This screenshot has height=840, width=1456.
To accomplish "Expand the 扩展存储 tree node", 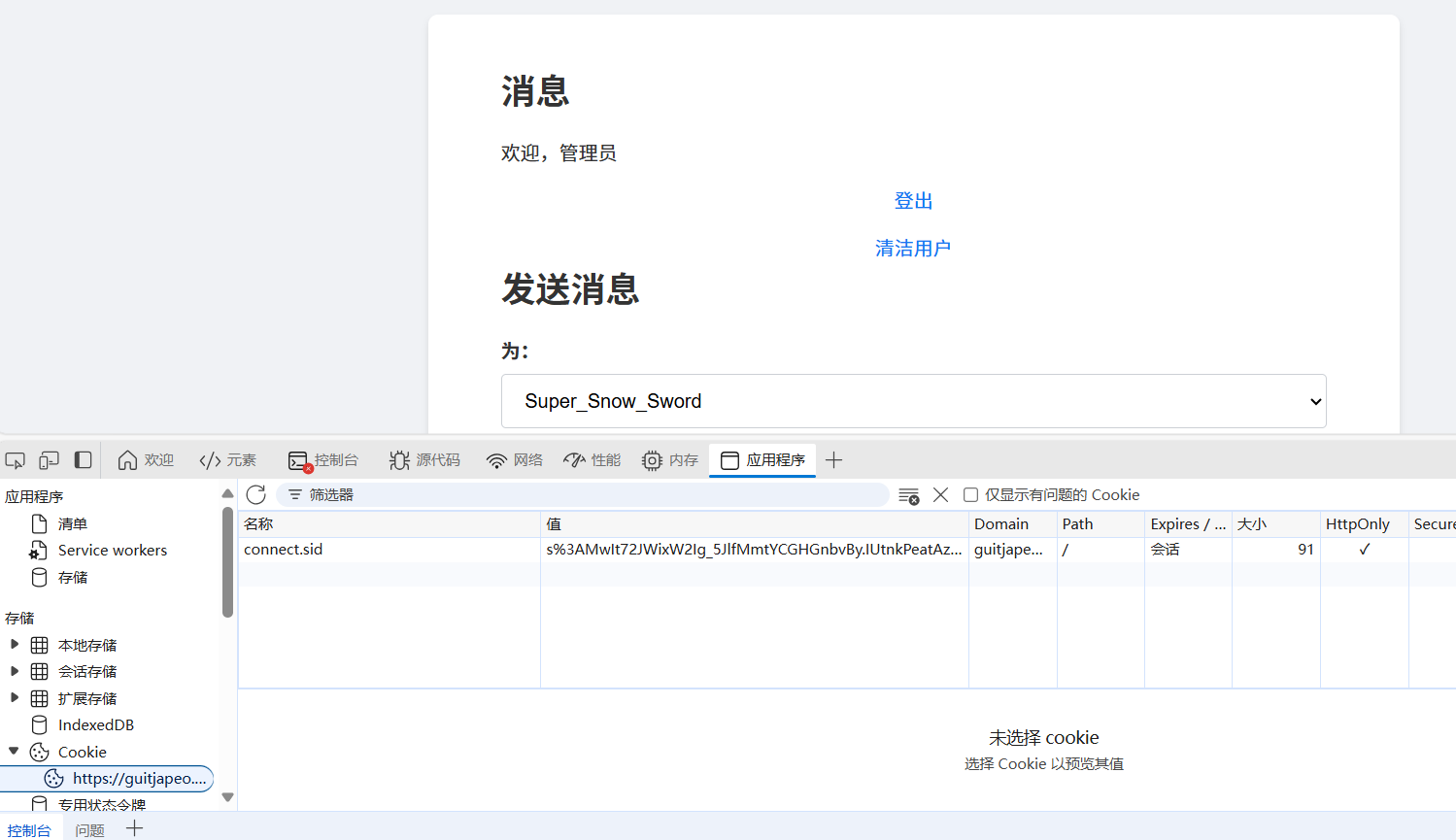I will point(15,698).
